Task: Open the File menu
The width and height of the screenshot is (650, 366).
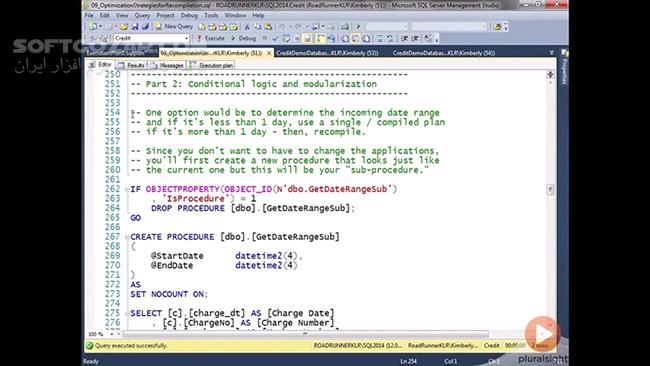Action: click(89, 15)
